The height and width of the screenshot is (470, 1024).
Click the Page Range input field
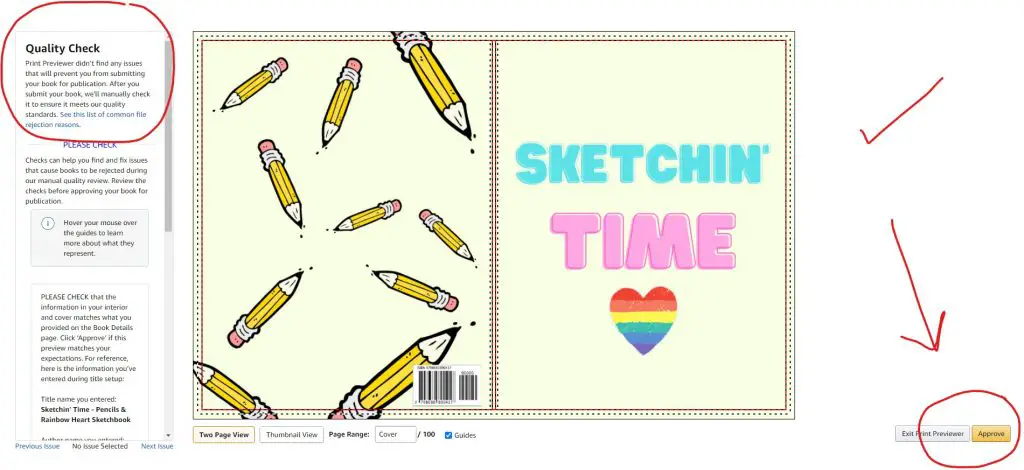pos(395,435)
